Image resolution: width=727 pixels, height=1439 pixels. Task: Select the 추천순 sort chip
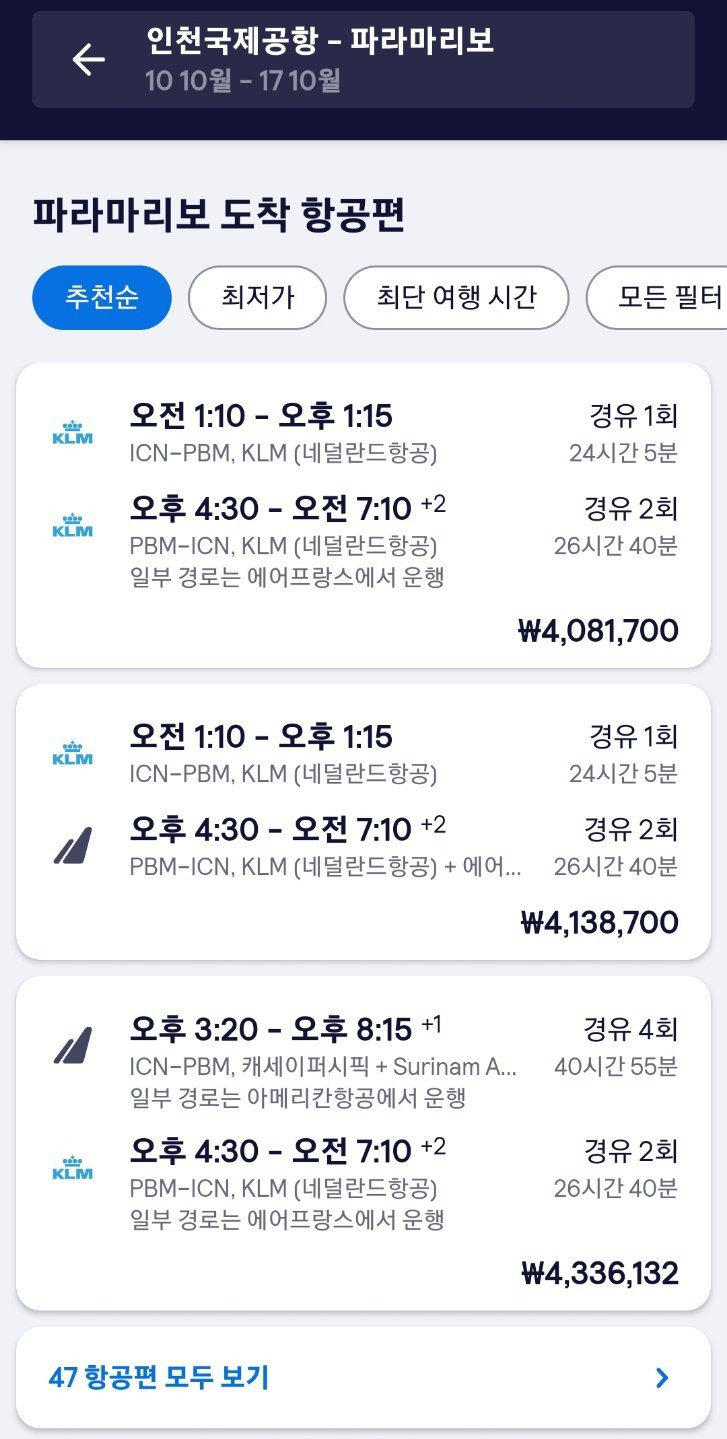102,297
